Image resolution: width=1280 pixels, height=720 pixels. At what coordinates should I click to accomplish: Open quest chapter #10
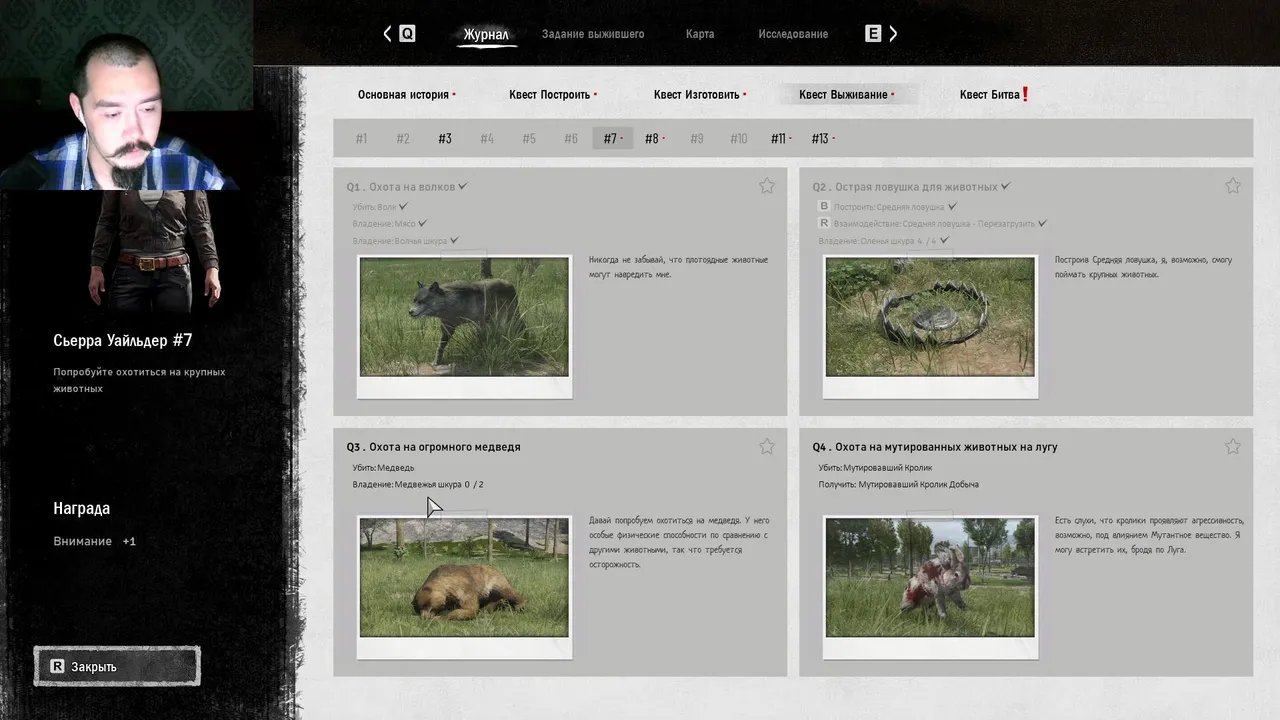click(739, 139)
